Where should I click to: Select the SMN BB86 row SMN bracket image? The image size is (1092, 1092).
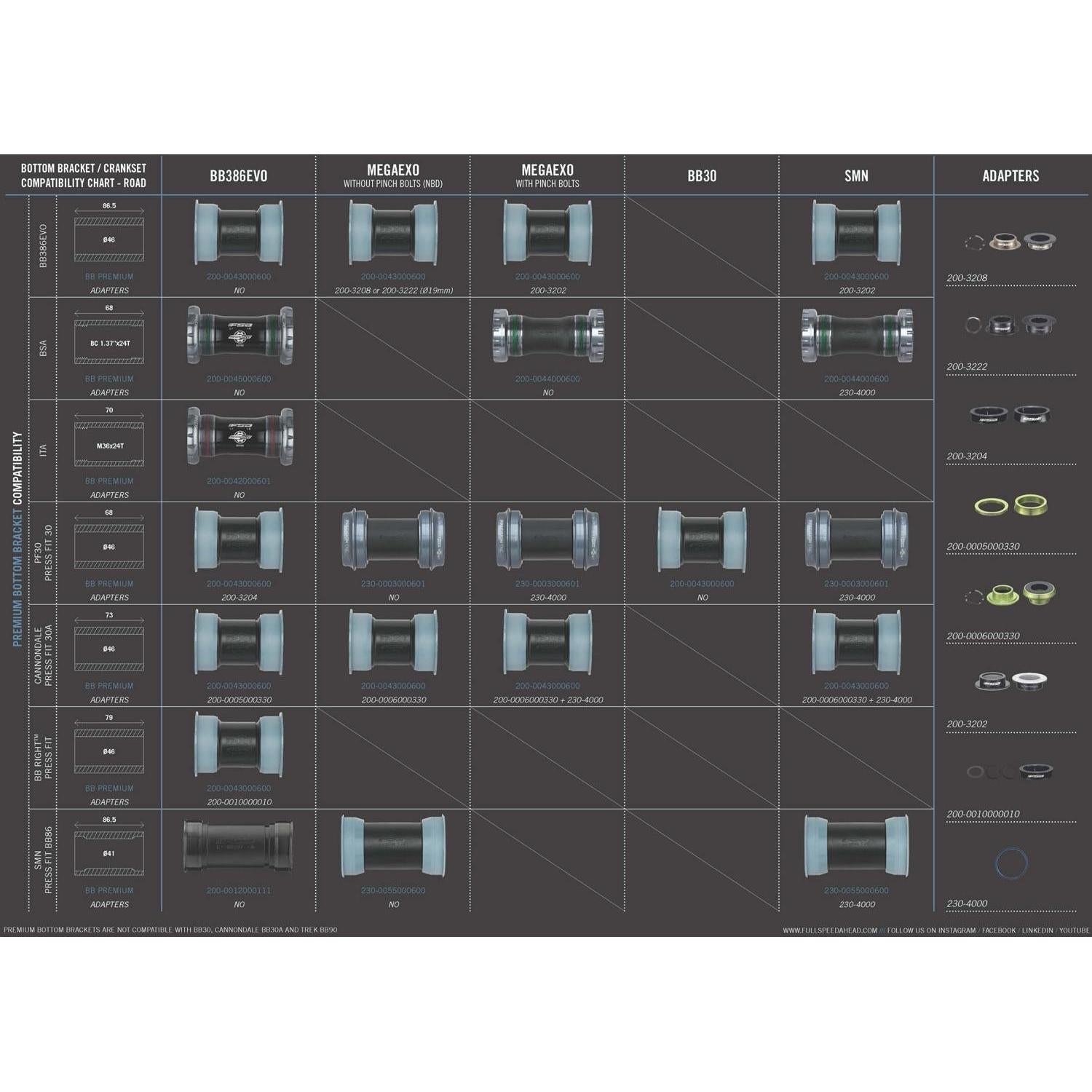[x=856, y=847]
